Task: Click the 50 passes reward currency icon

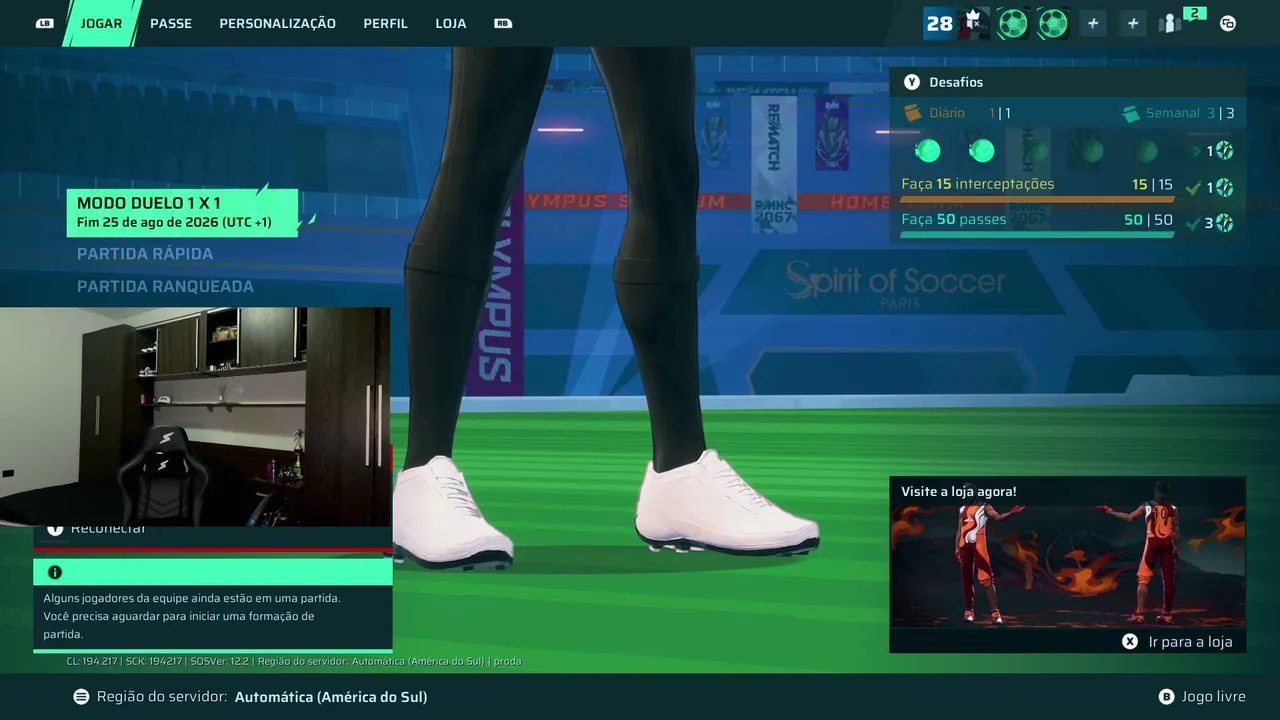Action: pos(1224,223)
